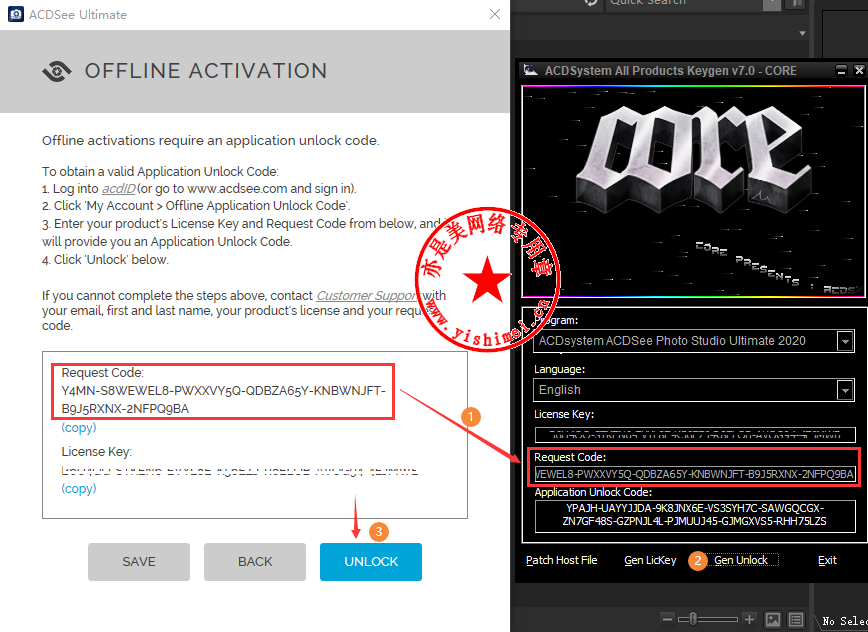
Task: Click the 'Application Unlock Code:' label in Keygen
Action: (x=593, y=492)
